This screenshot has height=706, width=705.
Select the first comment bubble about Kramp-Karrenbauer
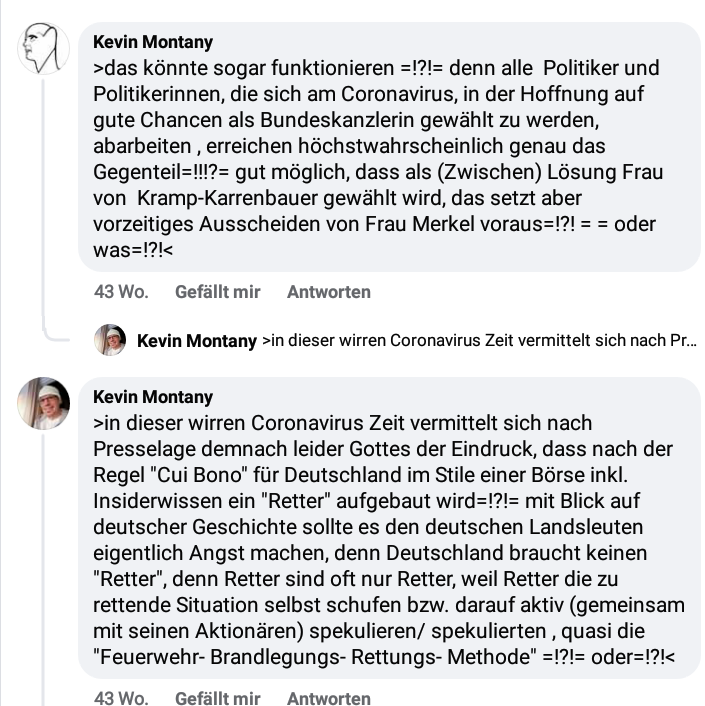point(390,147)
